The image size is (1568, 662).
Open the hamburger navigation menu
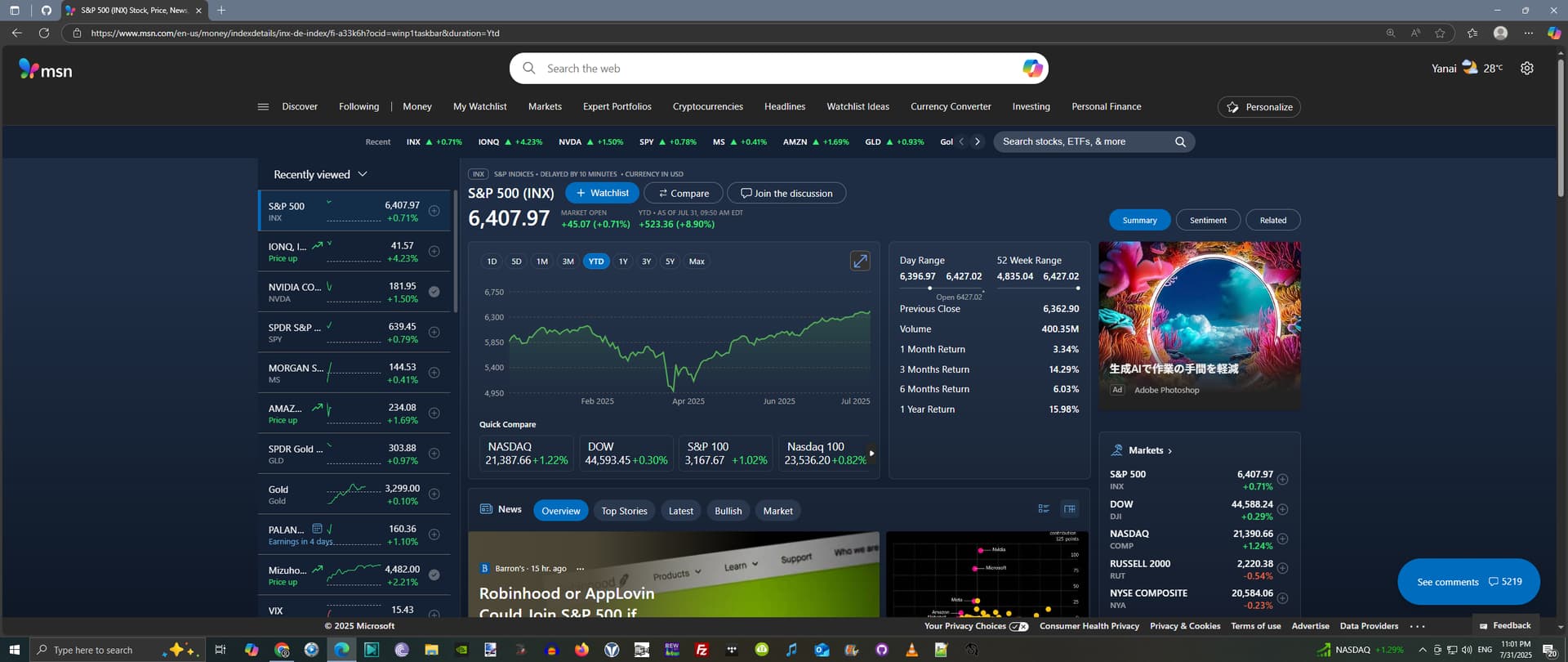coord(263,107)
